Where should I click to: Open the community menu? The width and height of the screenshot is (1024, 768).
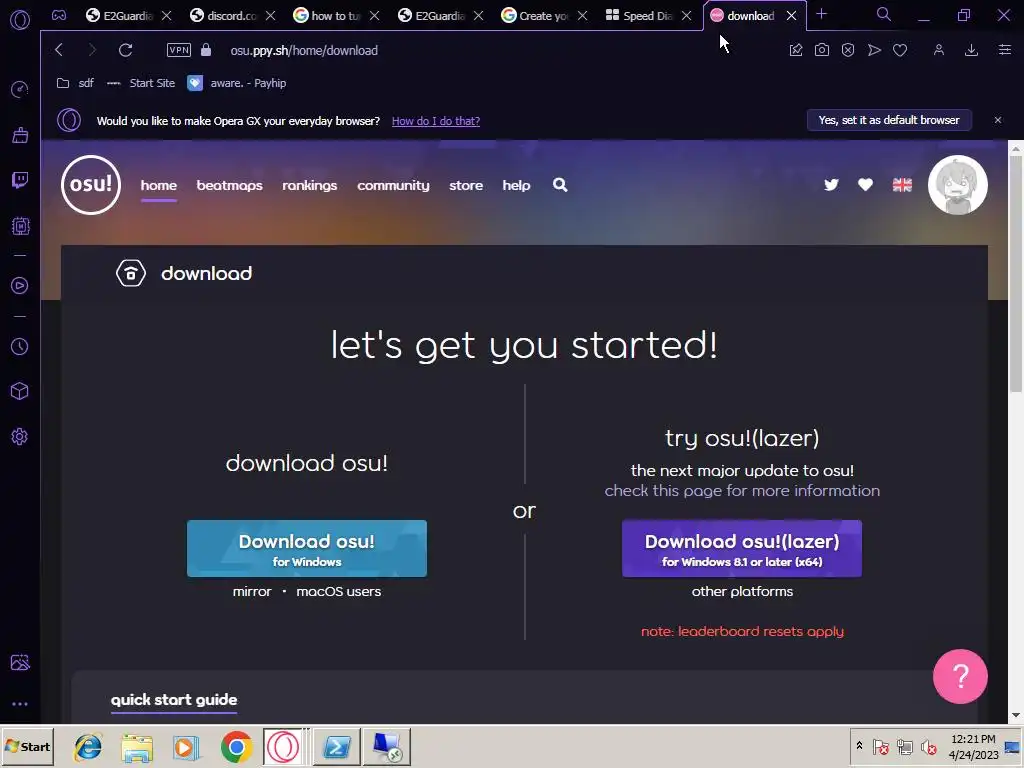pos(393,185)
